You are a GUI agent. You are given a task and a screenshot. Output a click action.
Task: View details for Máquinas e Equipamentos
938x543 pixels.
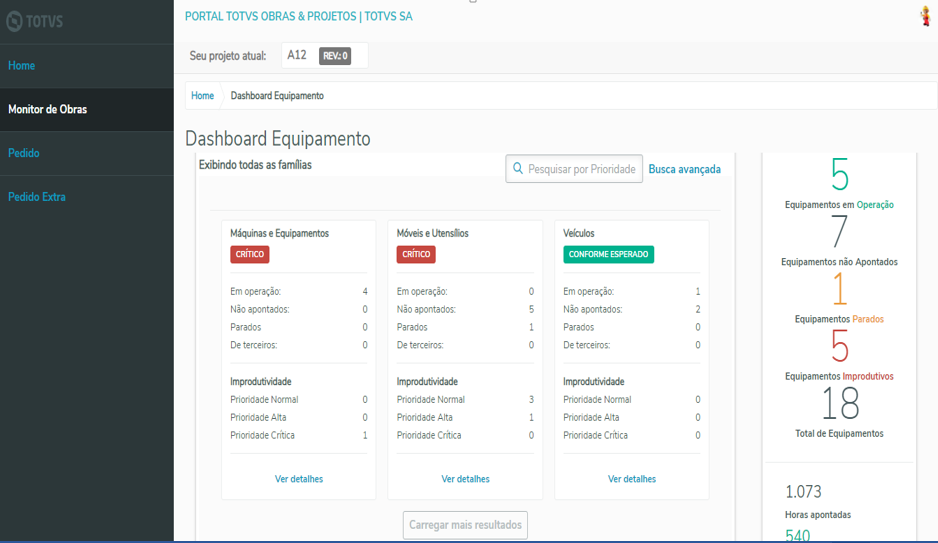(299, 479)
